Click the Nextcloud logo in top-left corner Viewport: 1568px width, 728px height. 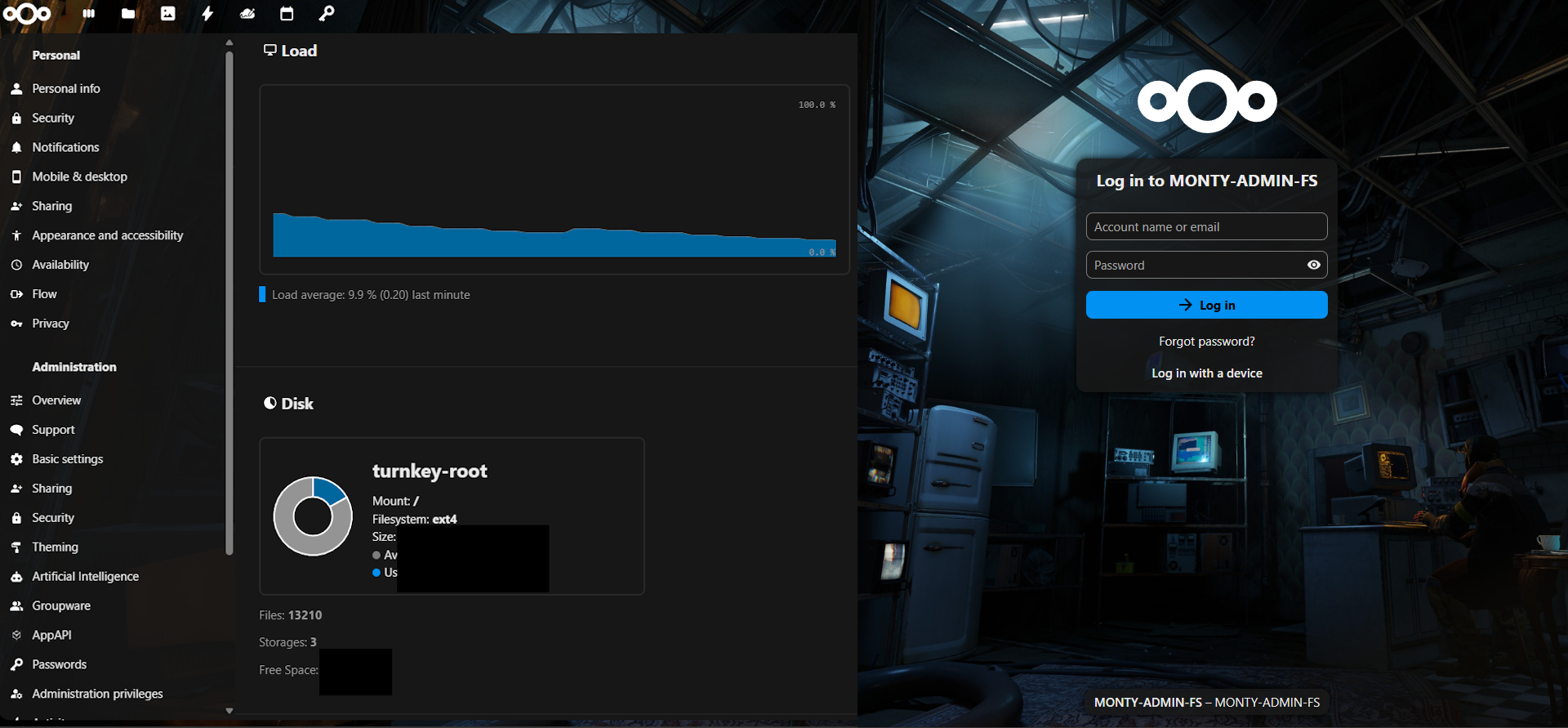click(27, 14)
